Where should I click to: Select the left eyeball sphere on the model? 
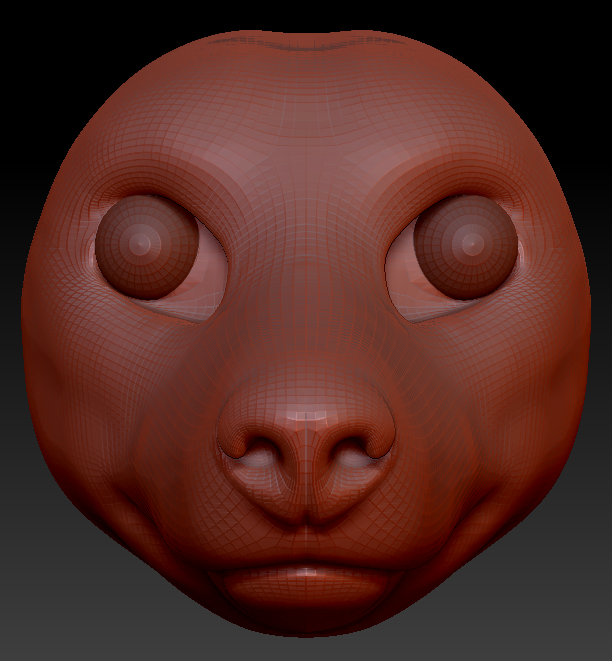[x=147, y=247]
